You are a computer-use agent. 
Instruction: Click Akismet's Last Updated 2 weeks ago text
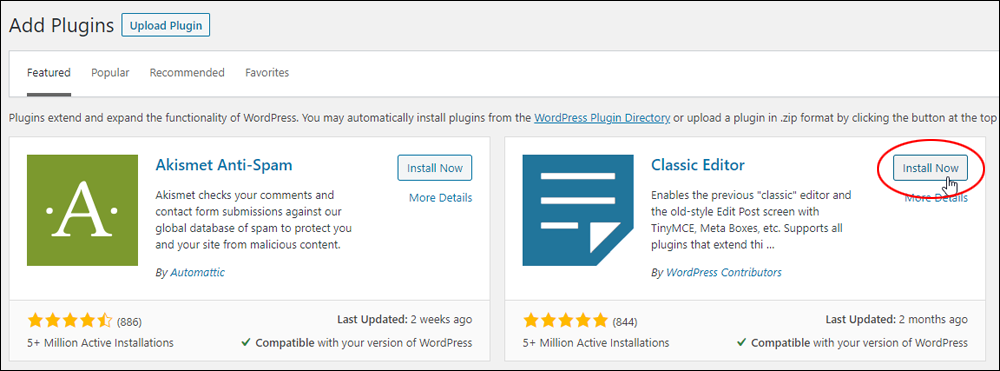pyautogui.click(x=404, y=319)
